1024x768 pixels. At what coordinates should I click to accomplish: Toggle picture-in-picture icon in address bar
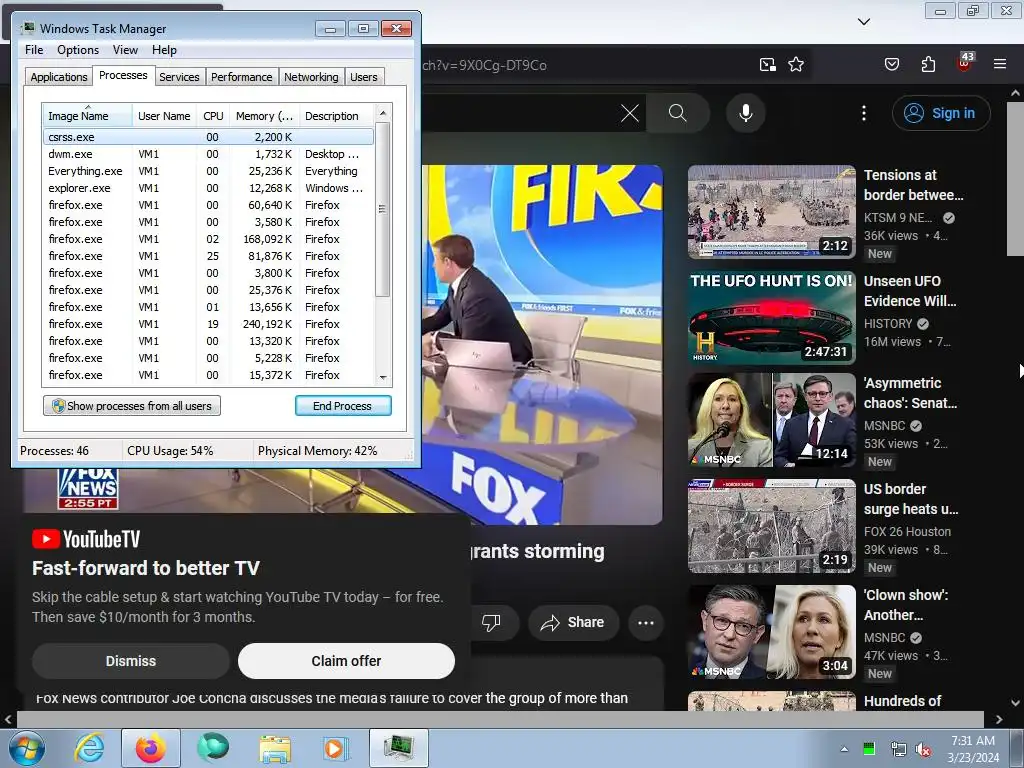(767, 64)
